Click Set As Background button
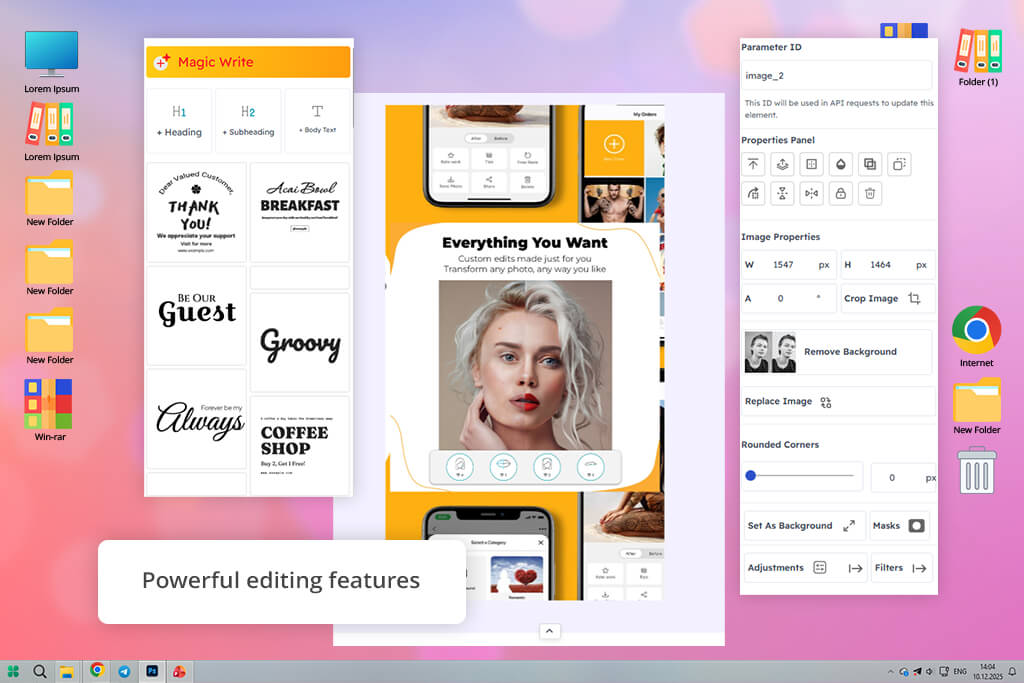 803,526
